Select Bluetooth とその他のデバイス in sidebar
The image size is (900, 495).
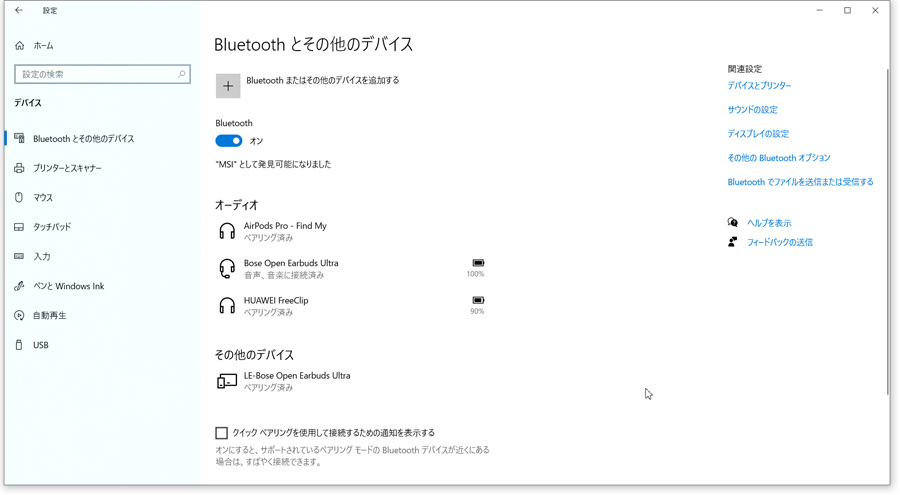[84, 138]
